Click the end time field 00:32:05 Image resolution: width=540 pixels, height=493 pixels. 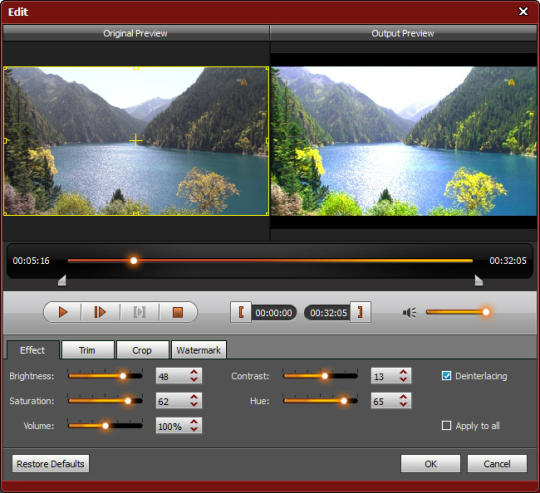(328, 313)
